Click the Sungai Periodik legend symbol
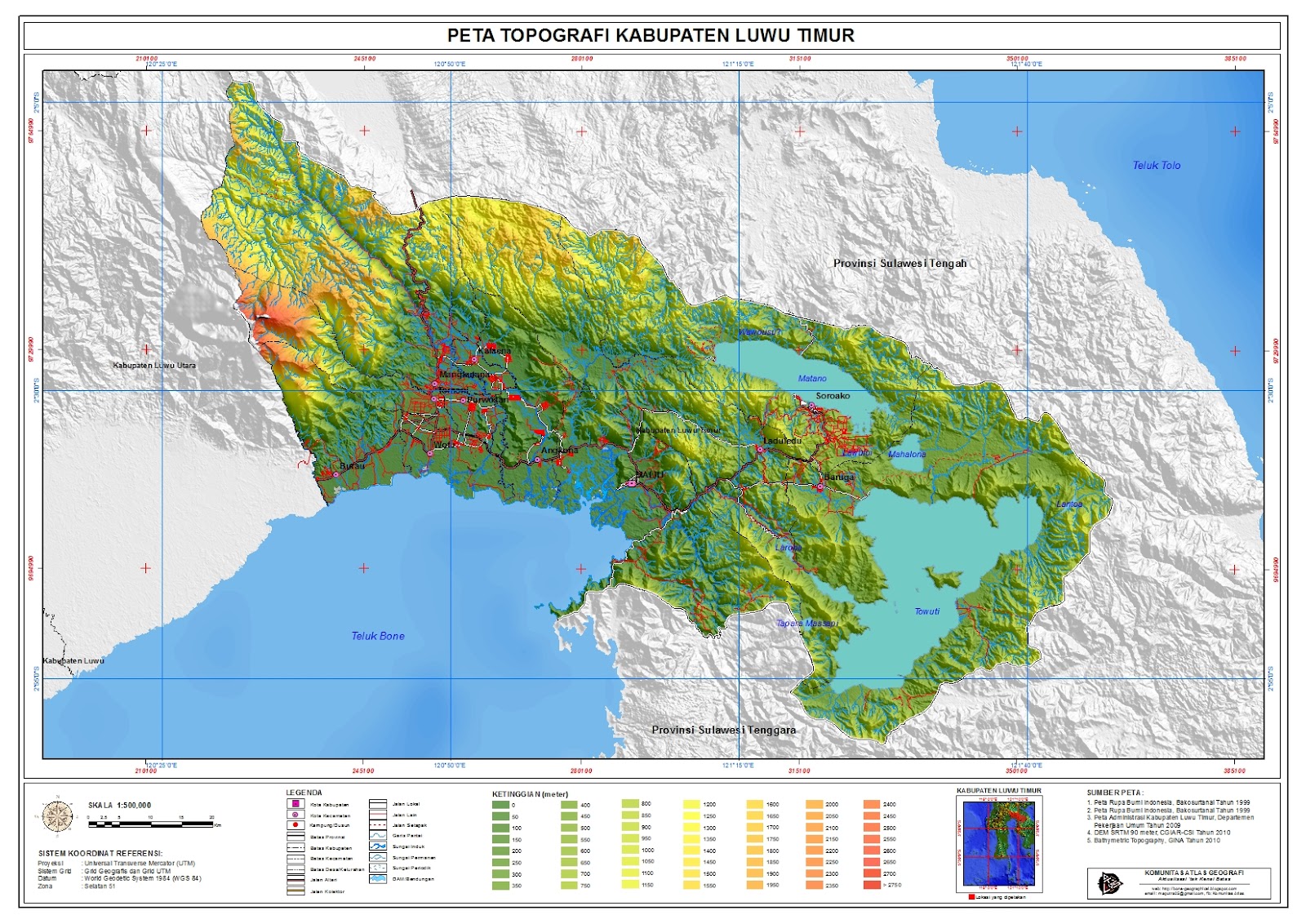This screenshot has height=924, width=1306. [x=377, y=868]
